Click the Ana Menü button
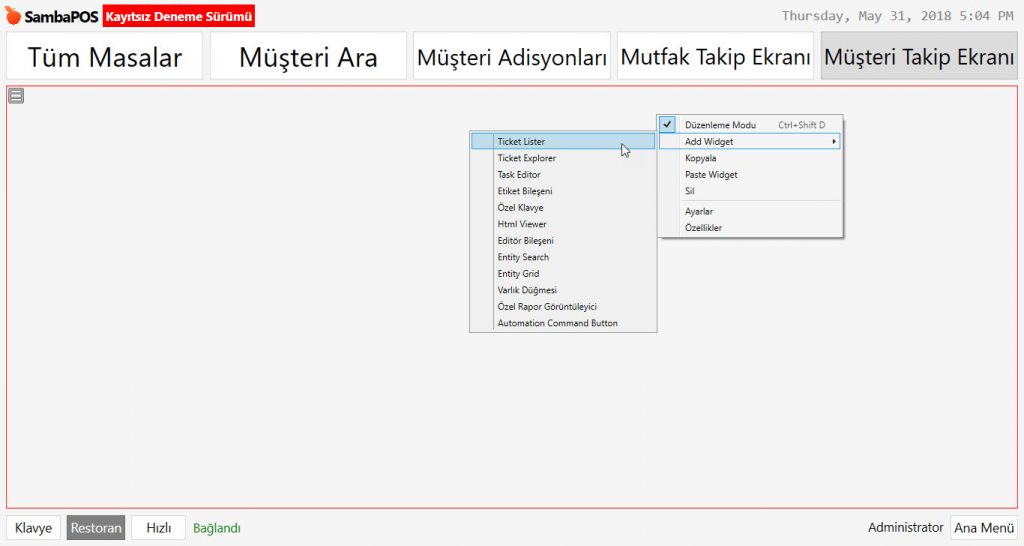 pyautogui.click(x=984, y=528)
